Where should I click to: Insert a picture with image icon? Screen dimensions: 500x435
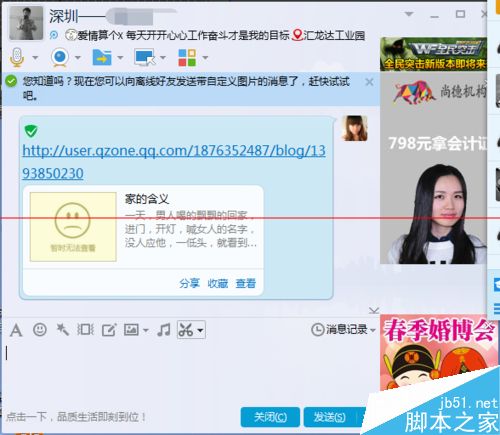[x=131, y=330]
